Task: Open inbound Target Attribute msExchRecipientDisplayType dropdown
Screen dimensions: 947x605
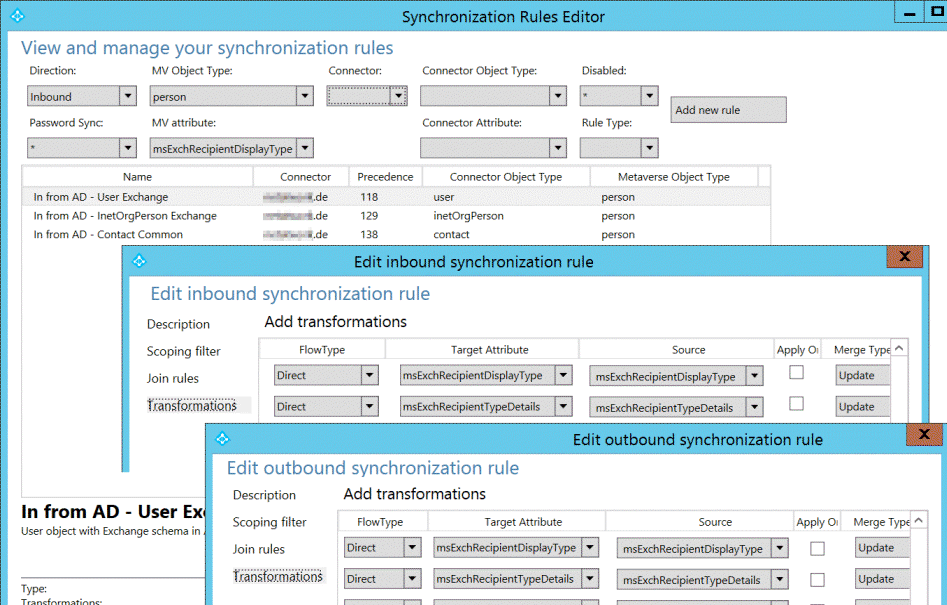Action: coord(486,375)
